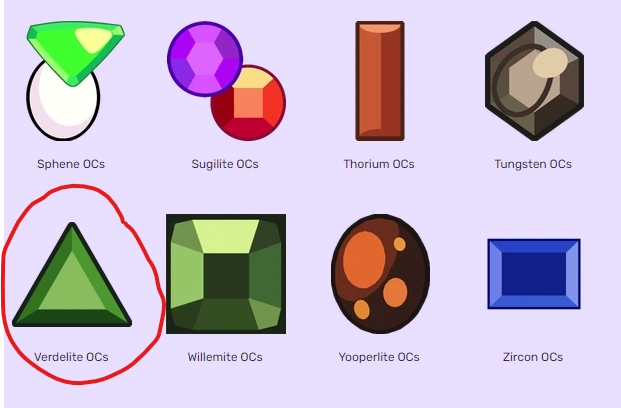
Task: Open the Yooperlite OCs link
Action: coord(379,357)
